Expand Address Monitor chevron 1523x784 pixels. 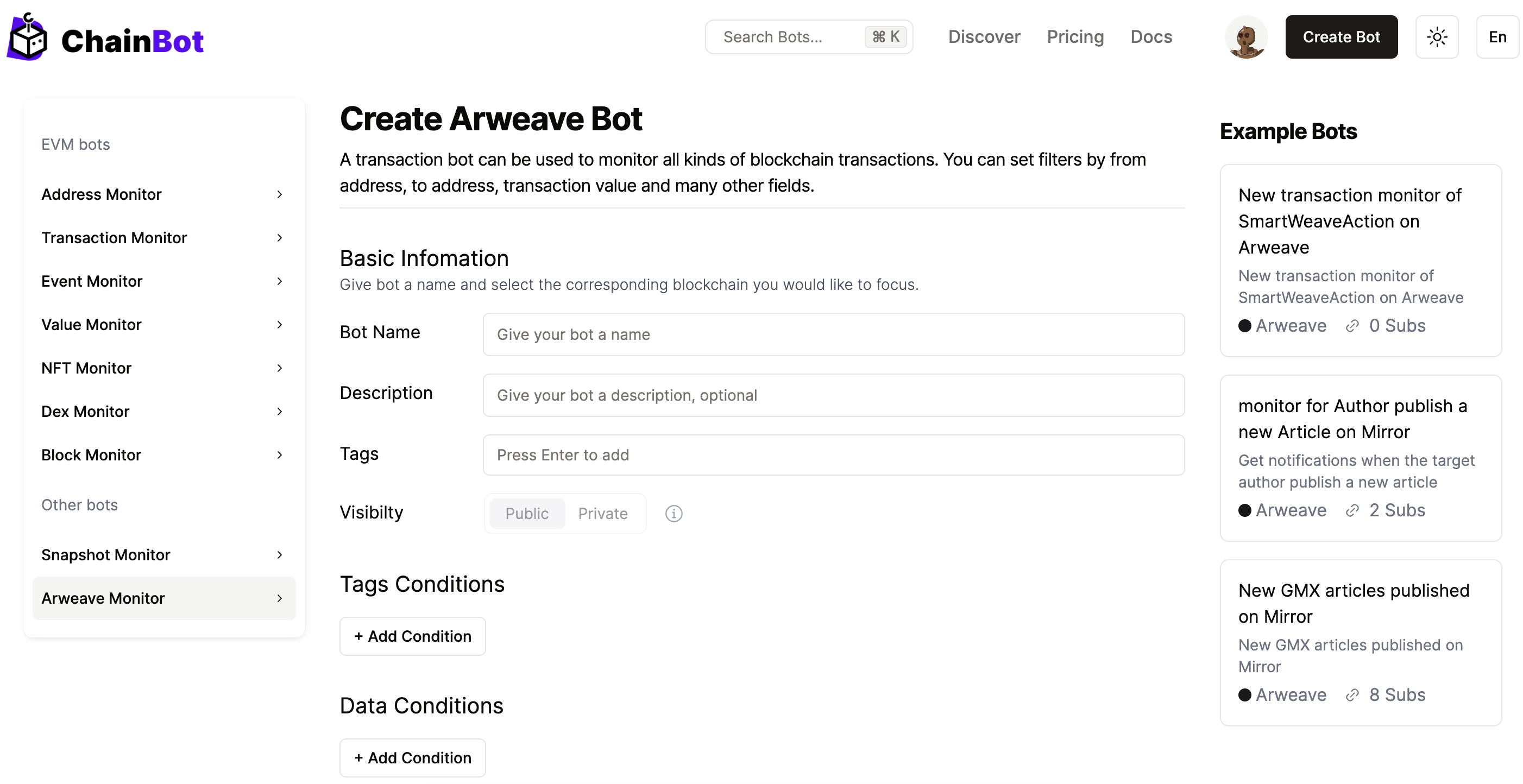280,194
